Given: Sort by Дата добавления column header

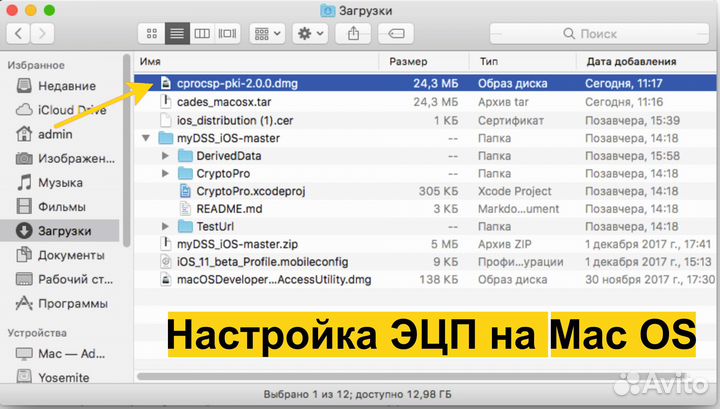Looking at the screenshot, I should [x=646, y=62].
